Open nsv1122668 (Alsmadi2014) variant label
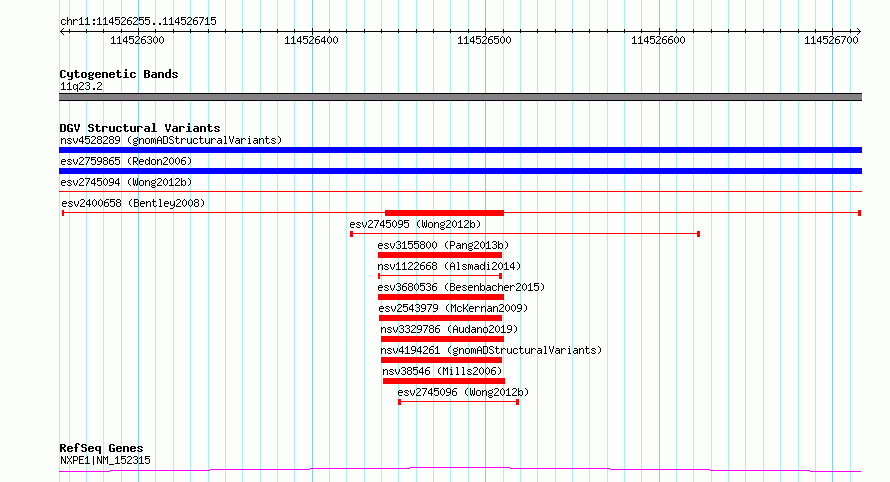The height and width of the screenshot is (482, 890). (449, 266)
